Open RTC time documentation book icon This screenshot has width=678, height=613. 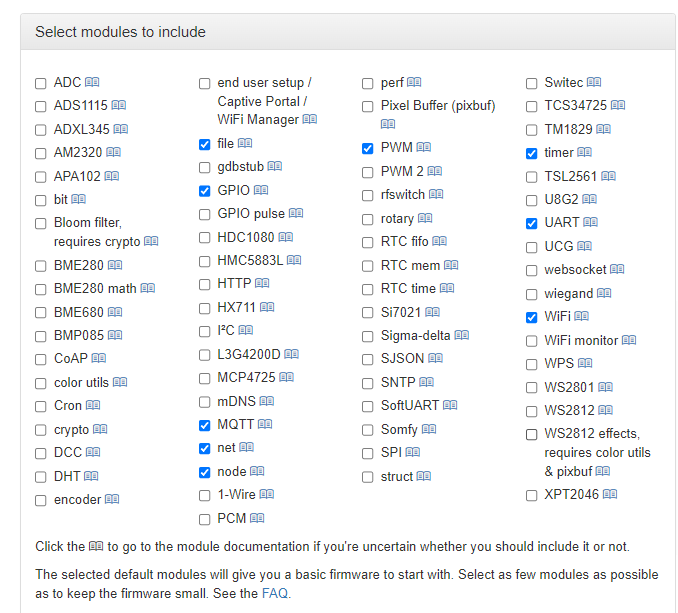coord(447,288)
